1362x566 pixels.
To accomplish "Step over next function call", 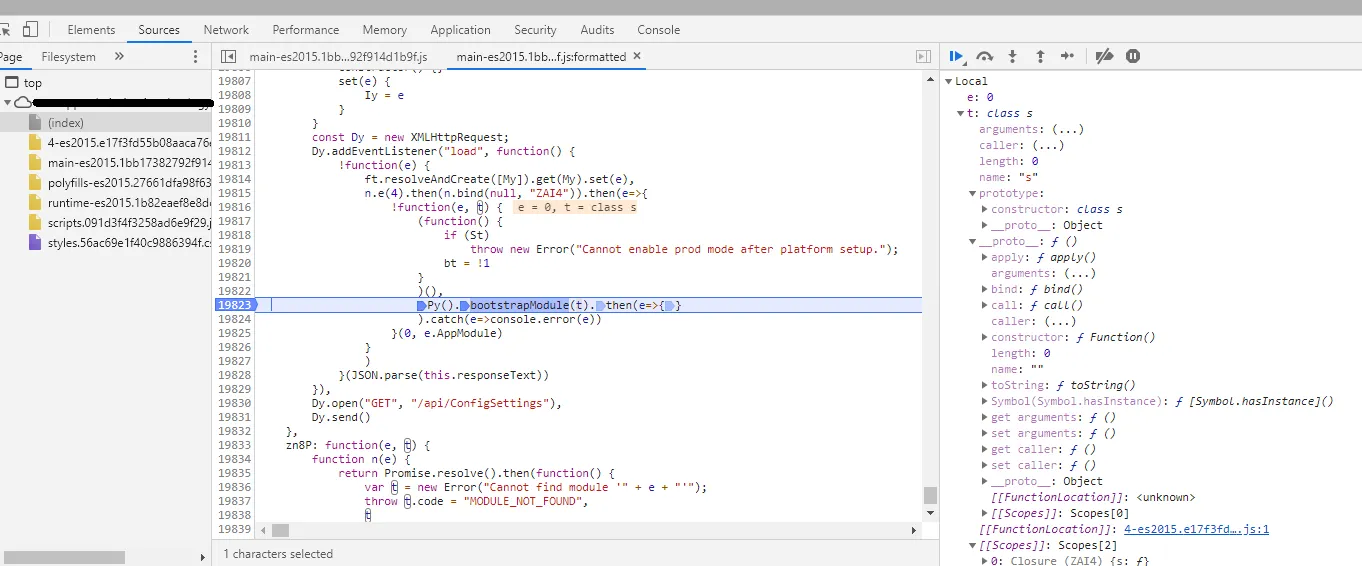I will [x=985, y=57].
